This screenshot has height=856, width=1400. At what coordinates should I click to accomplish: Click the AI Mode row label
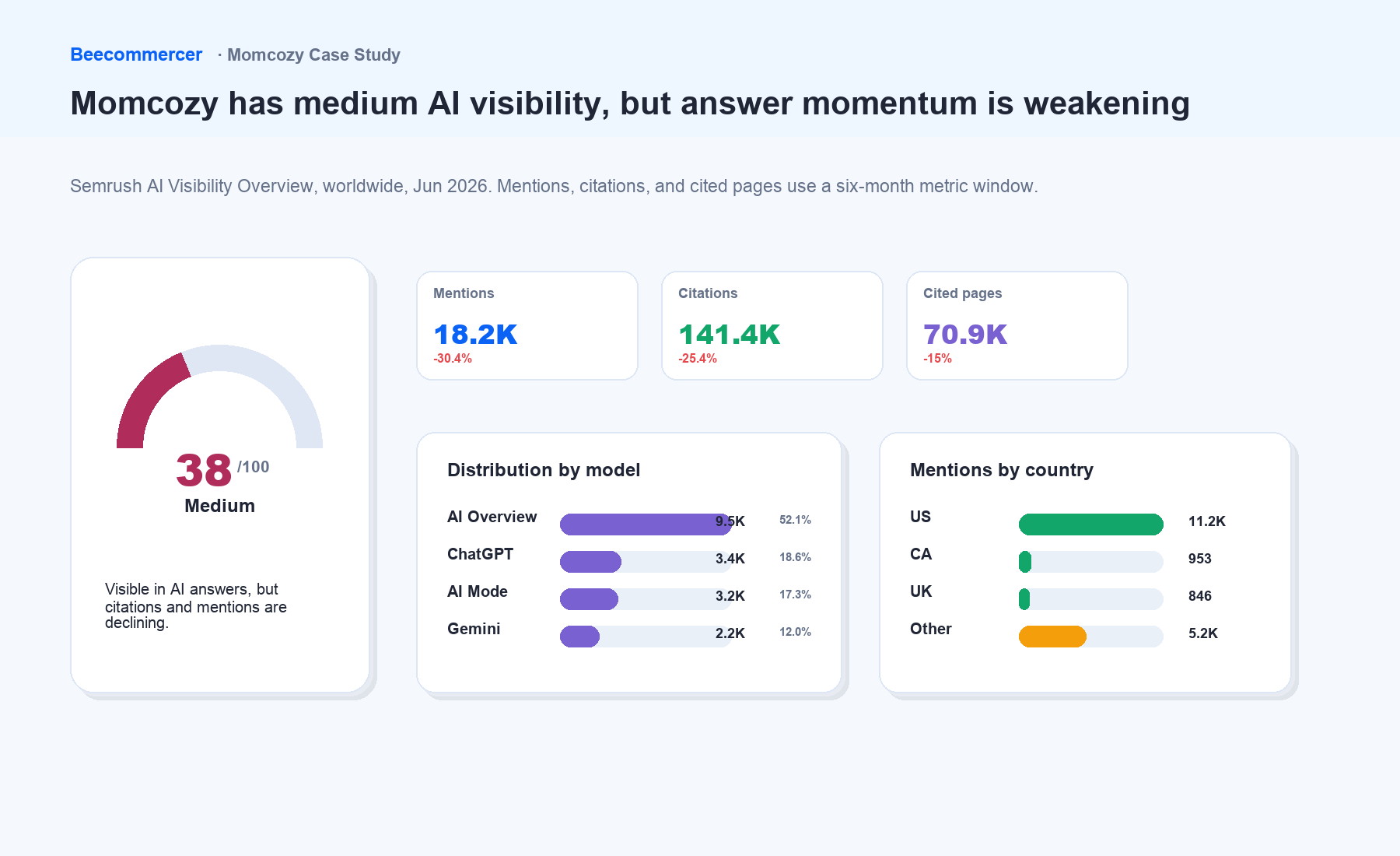pos(478,591)
